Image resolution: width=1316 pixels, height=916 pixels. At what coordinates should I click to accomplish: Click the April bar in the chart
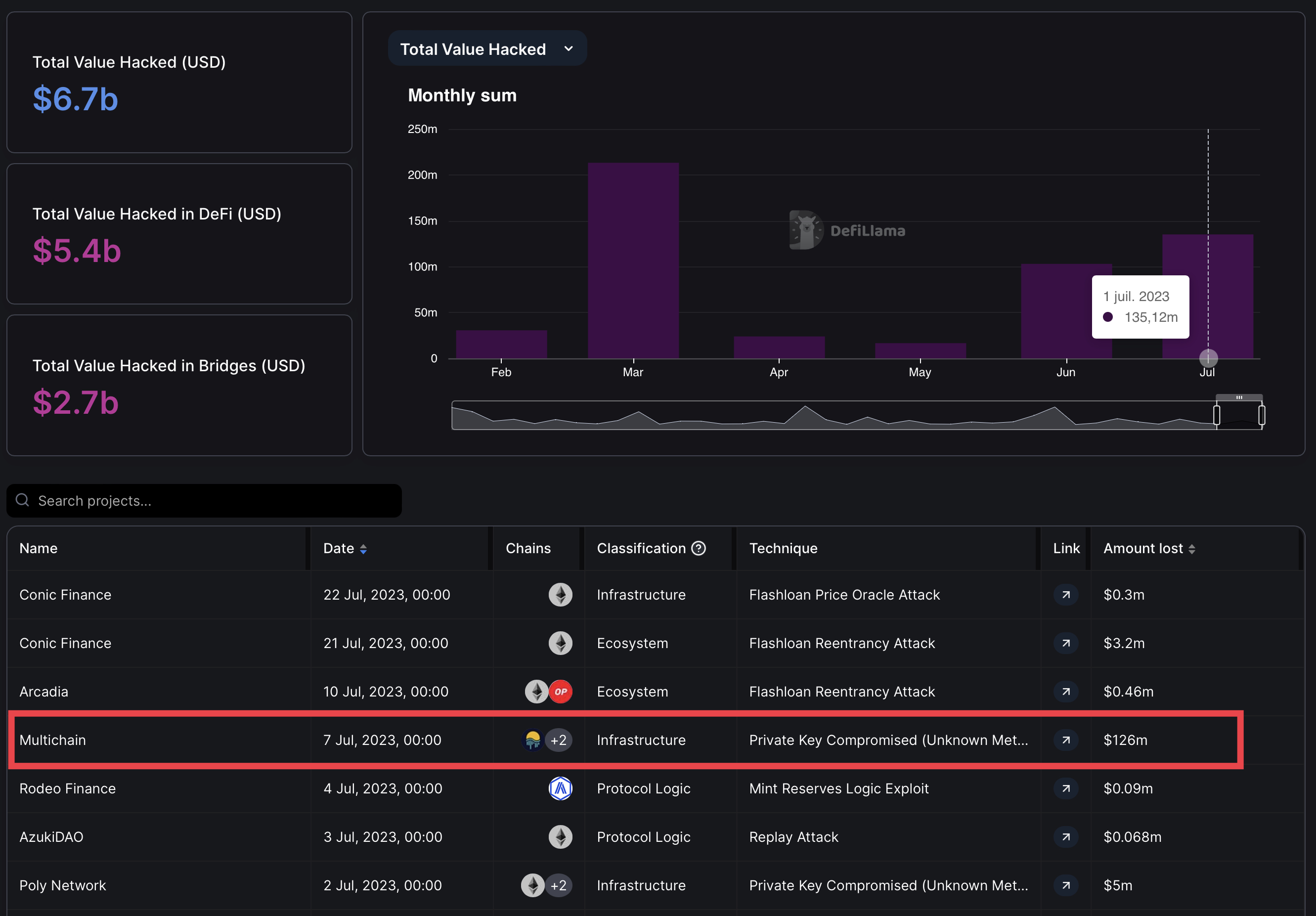pos(780,348)
